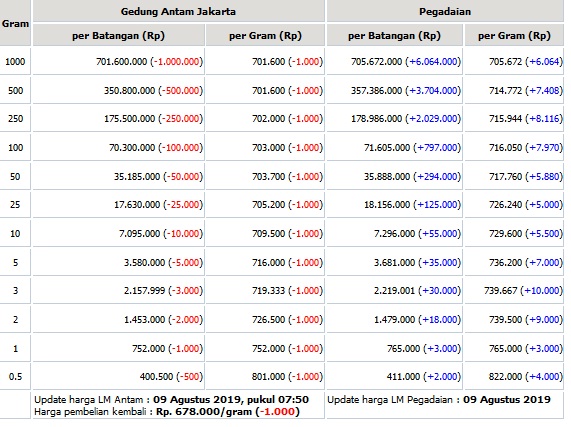Click Pegadaian price 1.479.000 per batangan
Image resolution: width=571 pixels, height=427 pixels.
[394, 320]
